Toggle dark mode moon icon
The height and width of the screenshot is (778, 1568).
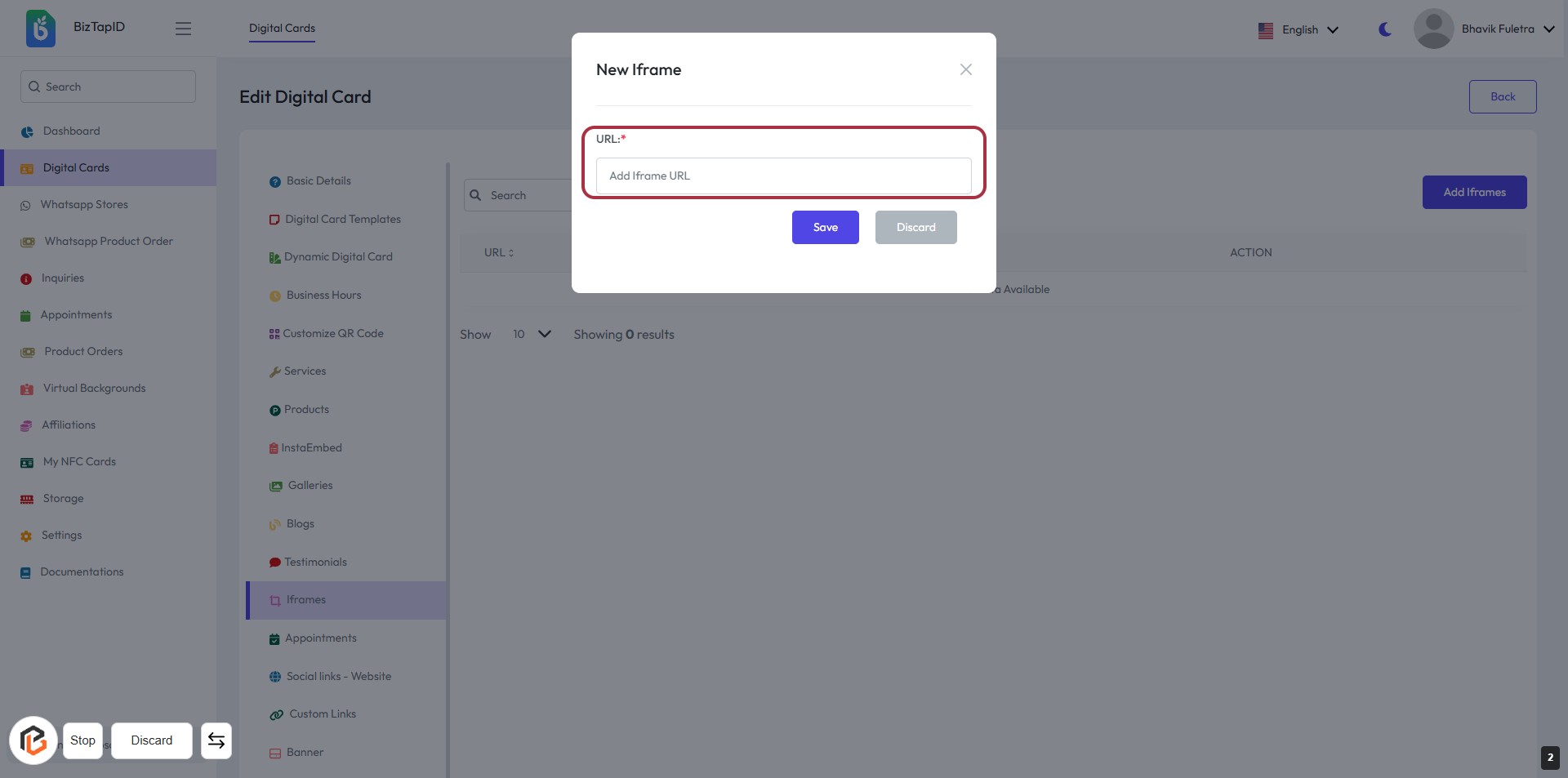click(x=1385, y=29)
